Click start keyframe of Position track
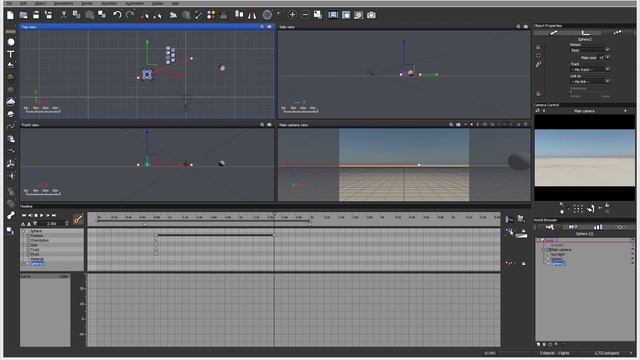This screenshot has width=640, height=360. (156, 235)
